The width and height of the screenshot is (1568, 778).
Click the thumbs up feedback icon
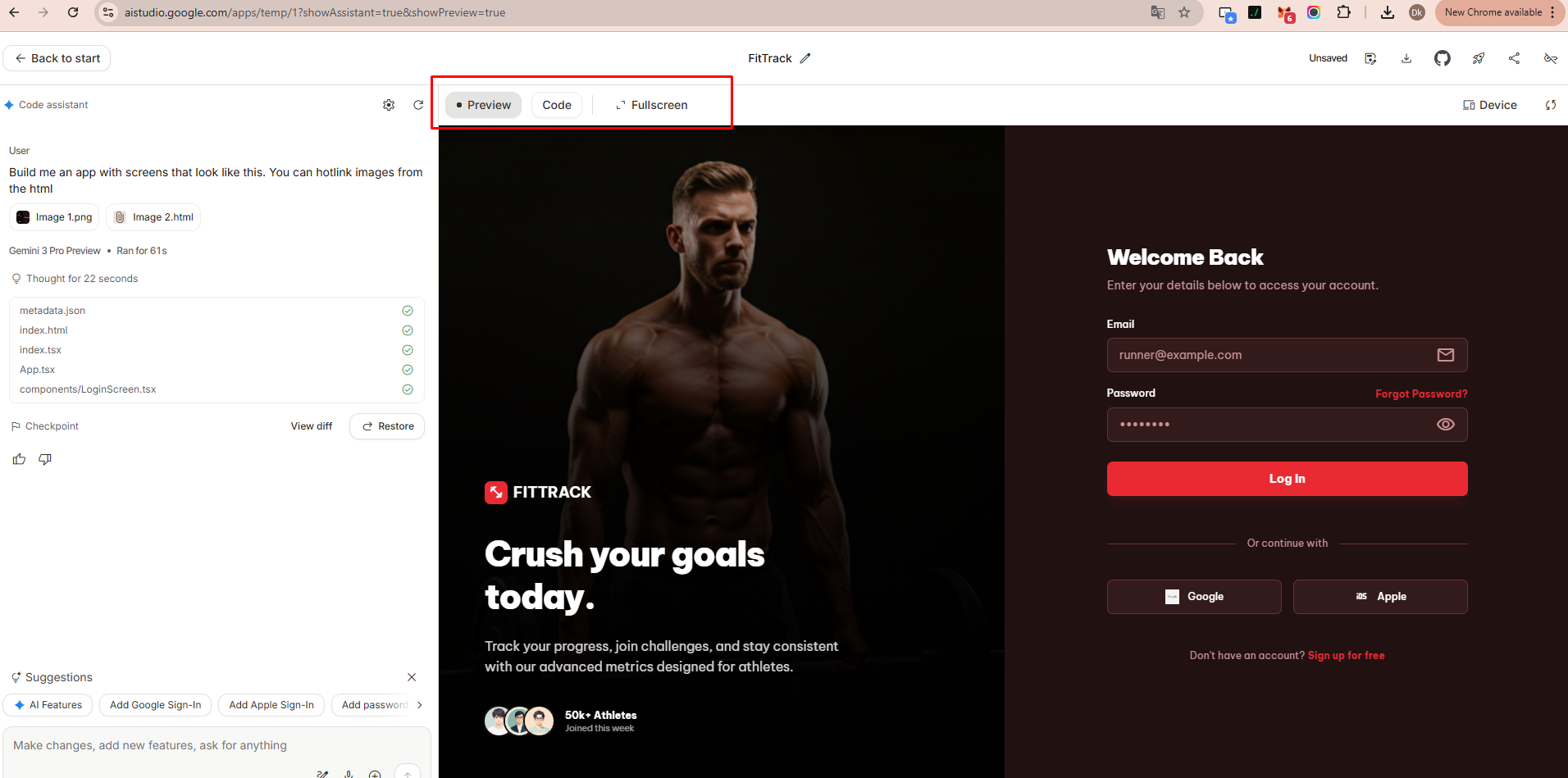[19, 459]
